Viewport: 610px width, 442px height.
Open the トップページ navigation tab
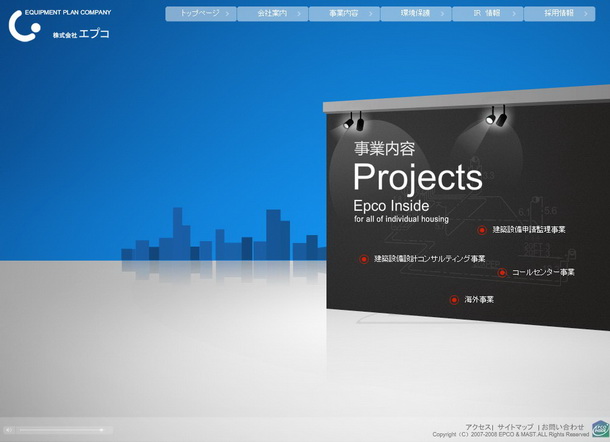pyautogui.click(x=200, y=14)
